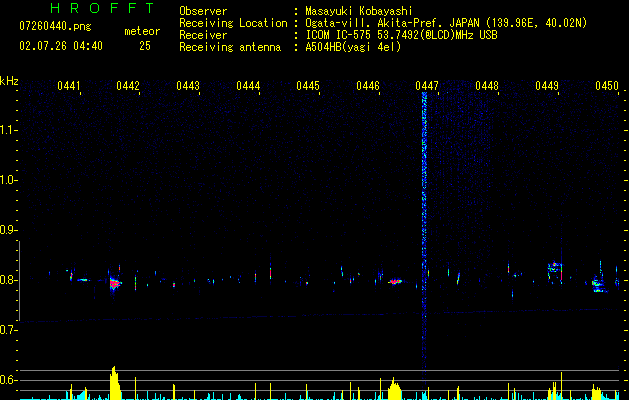
Task: Click the 0447 time marker
Action: click(427, 85)
